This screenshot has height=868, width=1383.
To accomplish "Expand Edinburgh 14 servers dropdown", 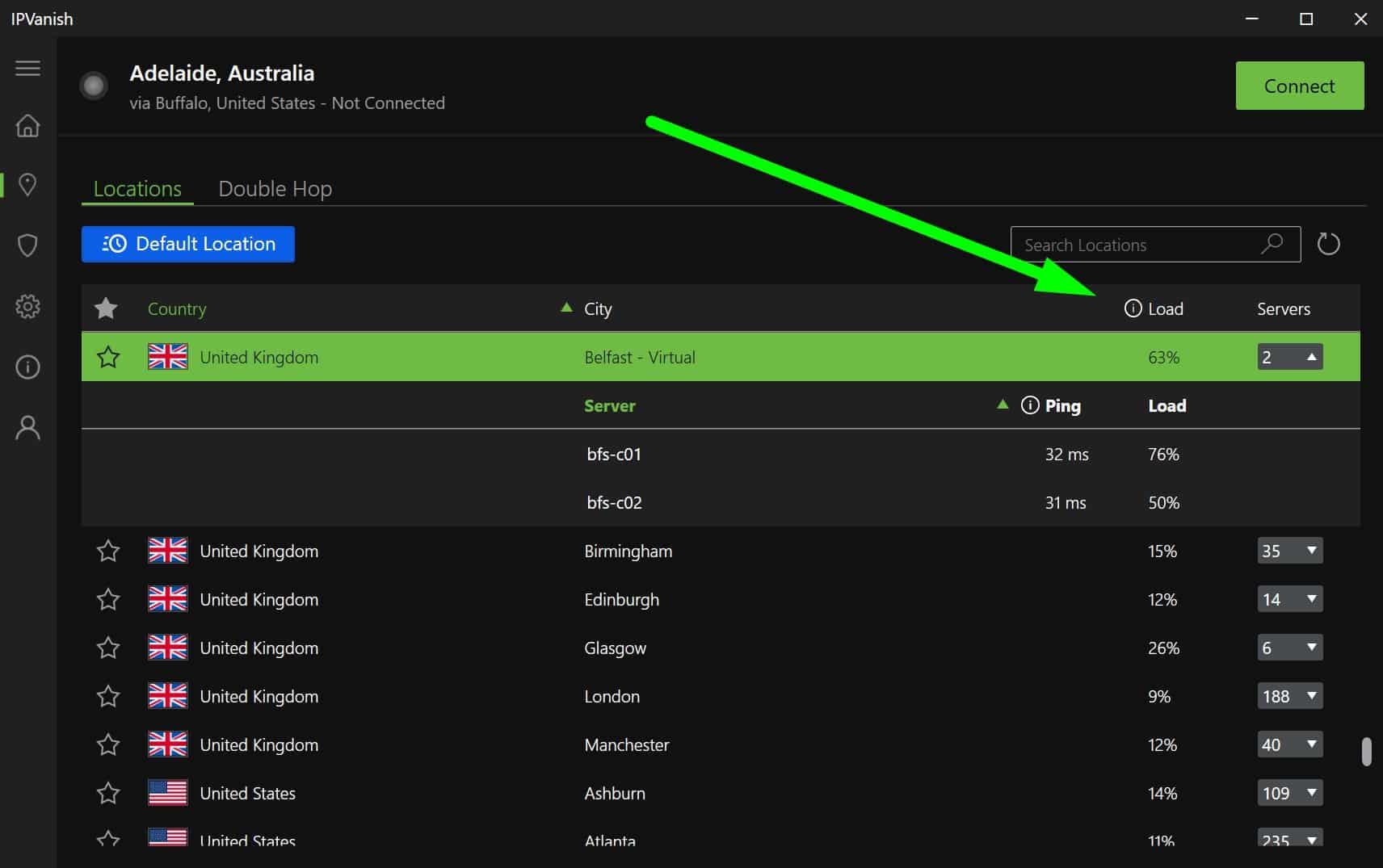I will tap(1289, 599).
